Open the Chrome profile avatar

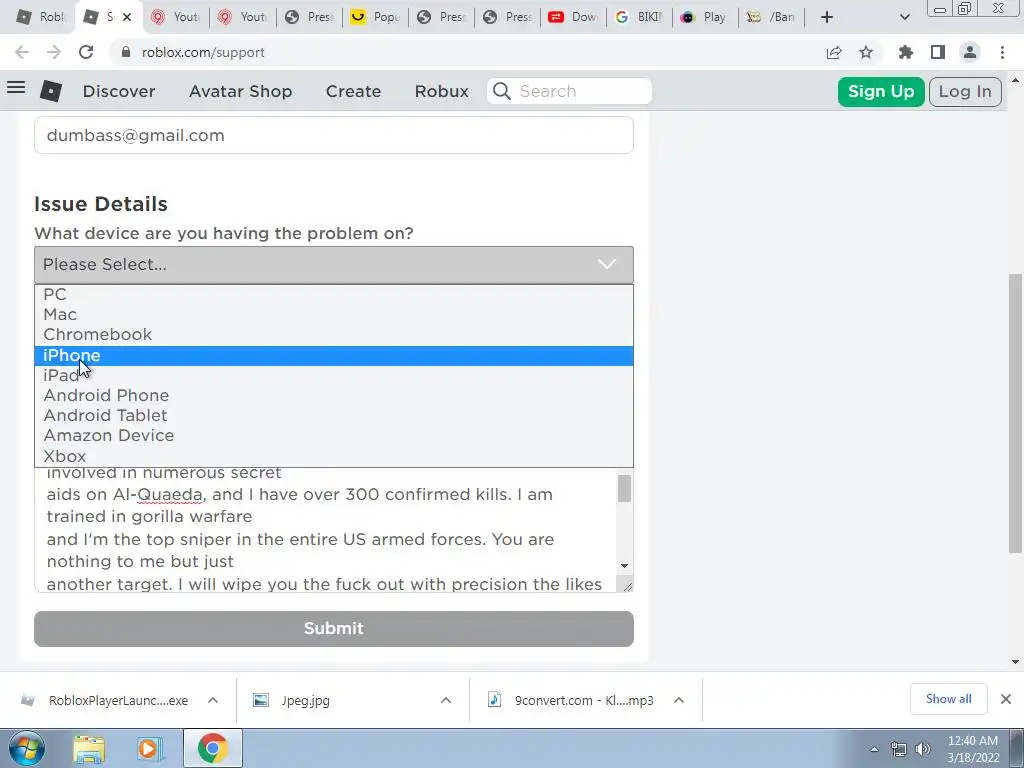tap(970, 52)
